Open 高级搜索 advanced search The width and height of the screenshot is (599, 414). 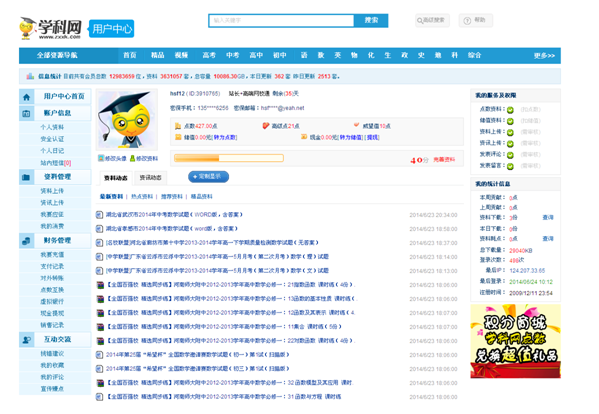click(x=432, y=20)
